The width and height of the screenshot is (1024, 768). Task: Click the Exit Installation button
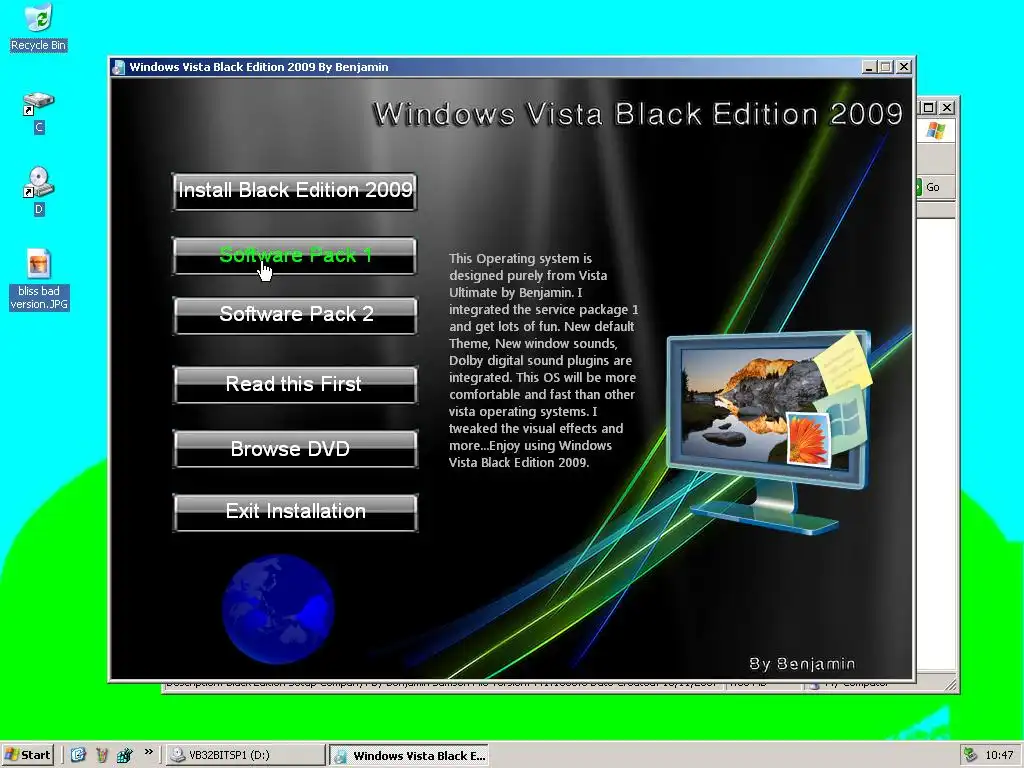tap(295, 512)
